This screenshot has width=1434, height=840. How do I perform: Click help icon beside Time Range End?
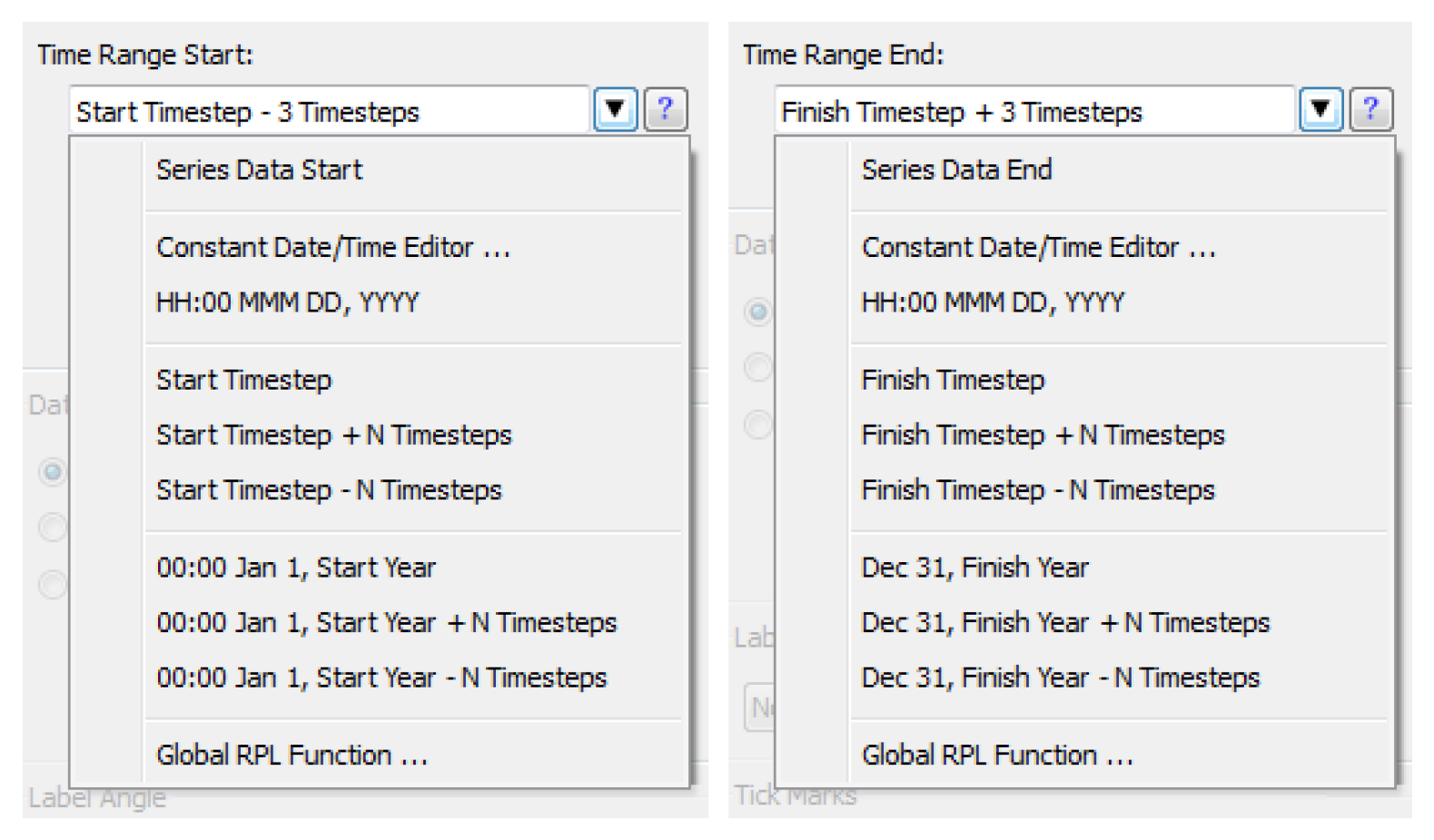pyautogui.click(x=1370, y=110)
